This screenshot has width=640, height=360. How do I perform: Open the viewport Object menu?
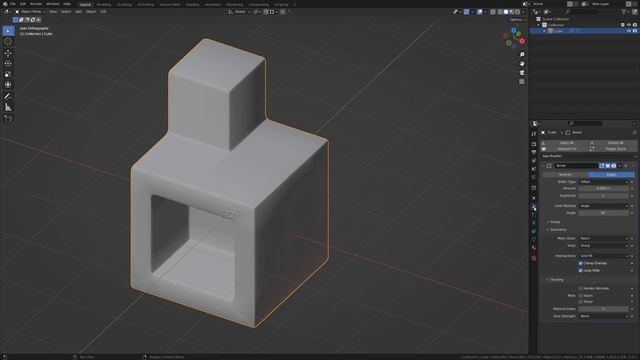click(91, 12)
